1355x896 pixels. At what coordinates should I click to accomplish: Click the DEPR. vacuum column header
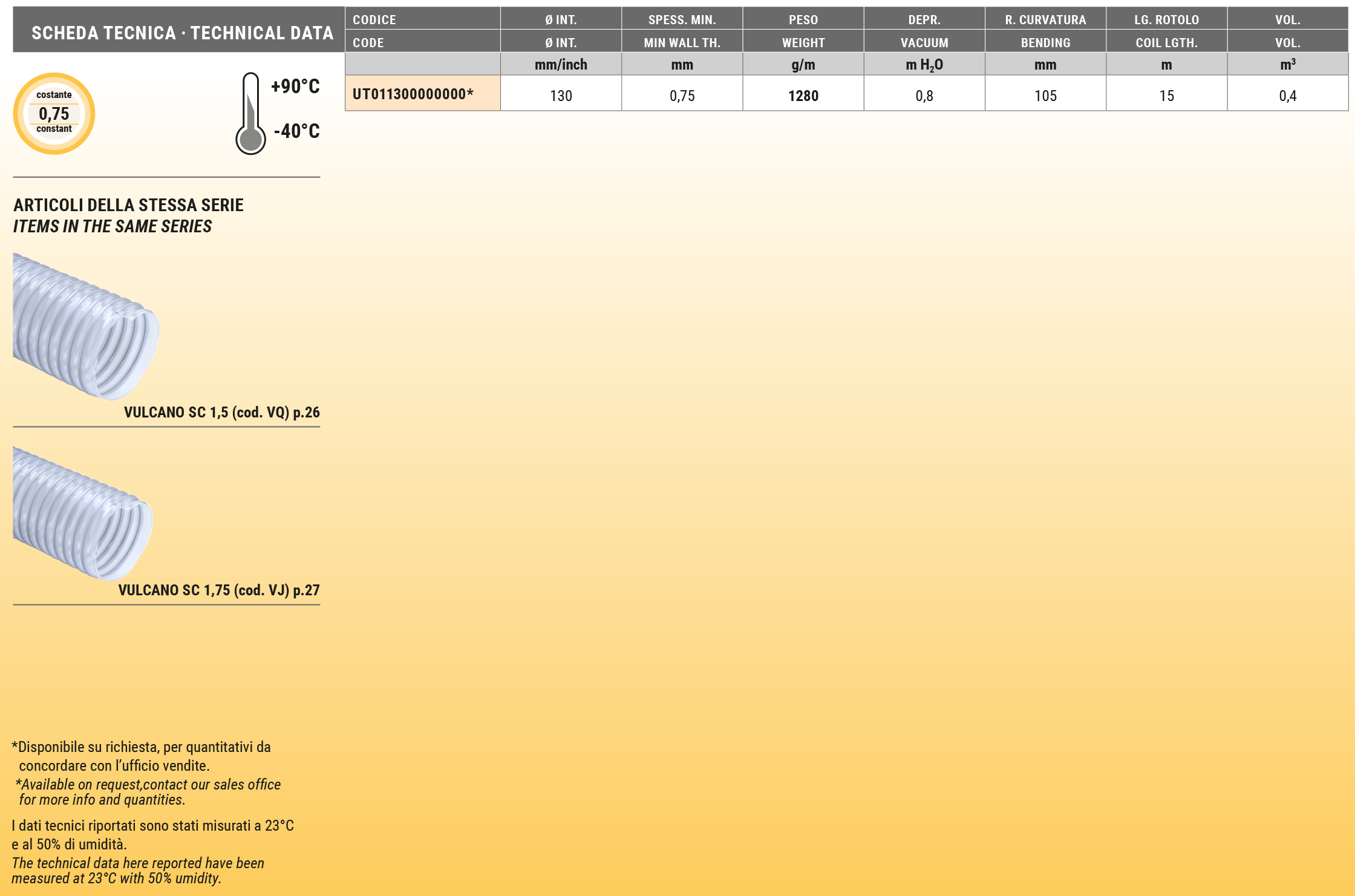pos(924,19)
